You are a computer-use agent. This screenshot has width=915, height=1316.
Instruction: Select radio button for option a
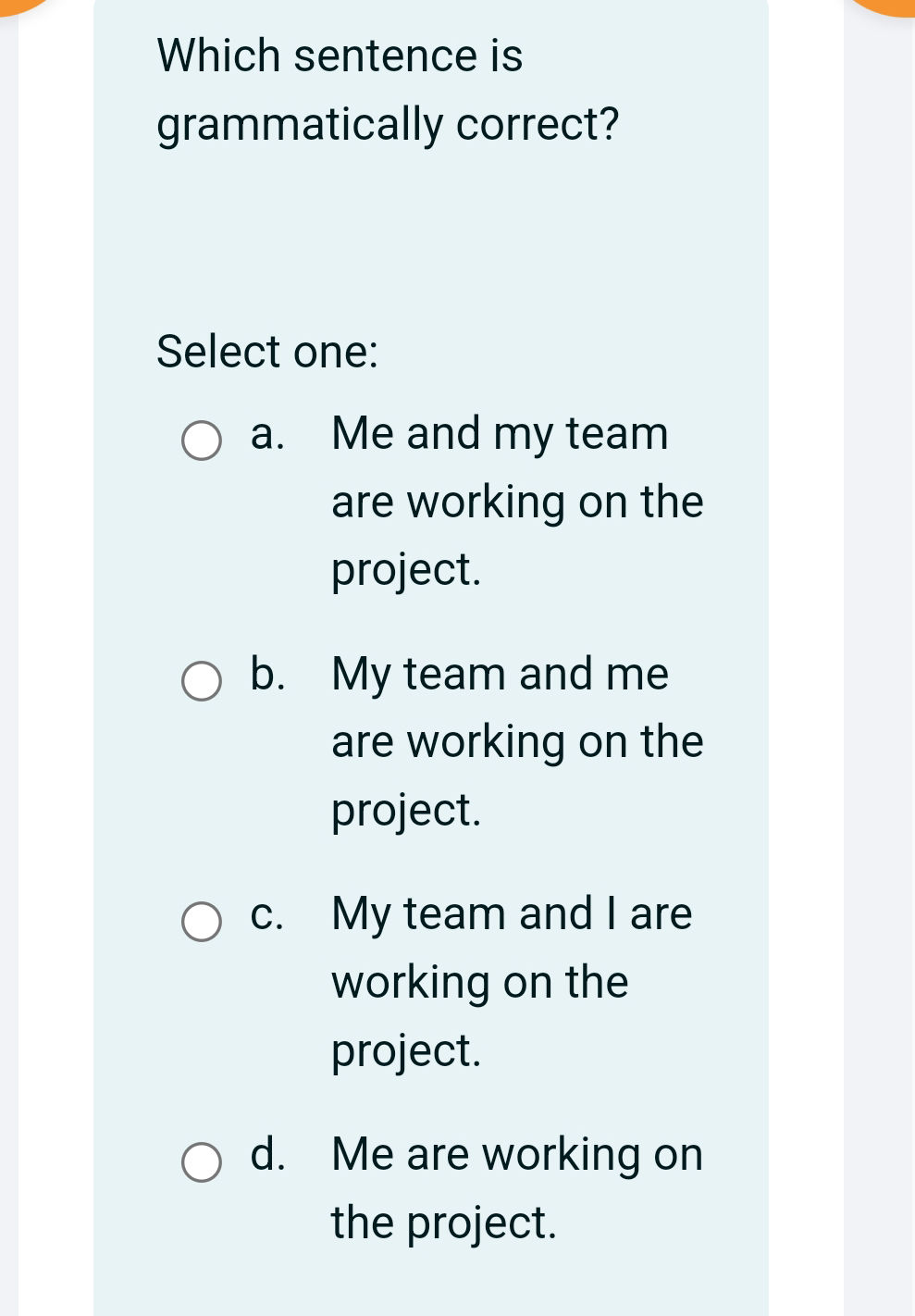point(201,441)
